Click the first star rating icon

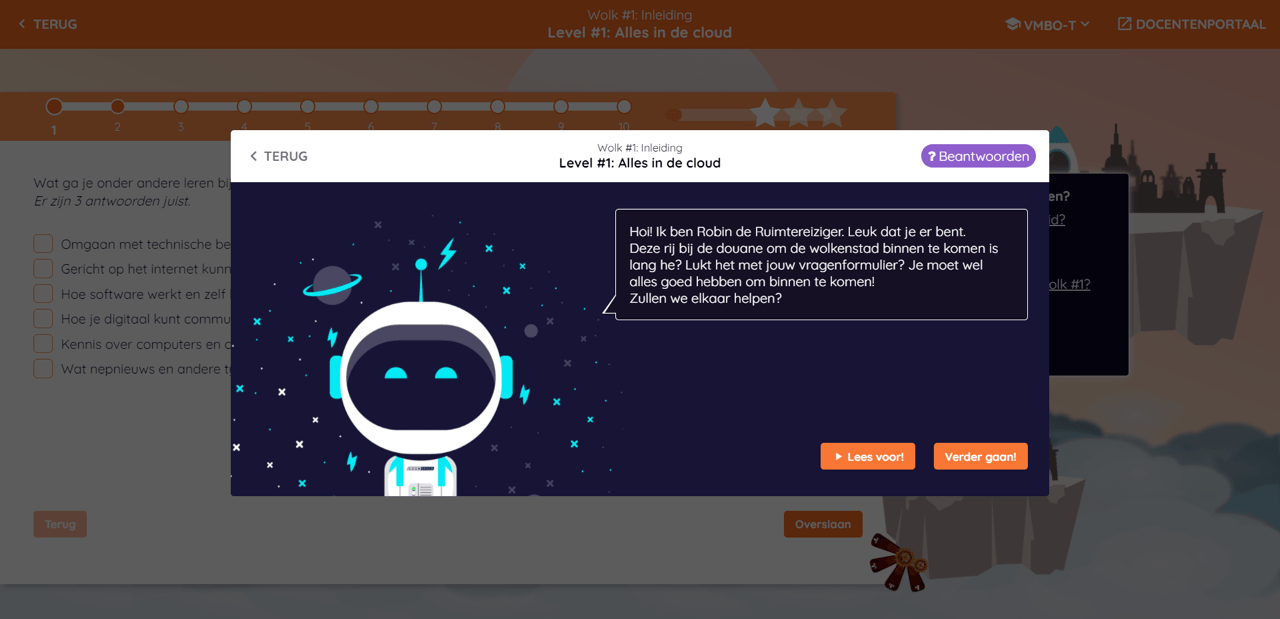click(x=765, y=113)
